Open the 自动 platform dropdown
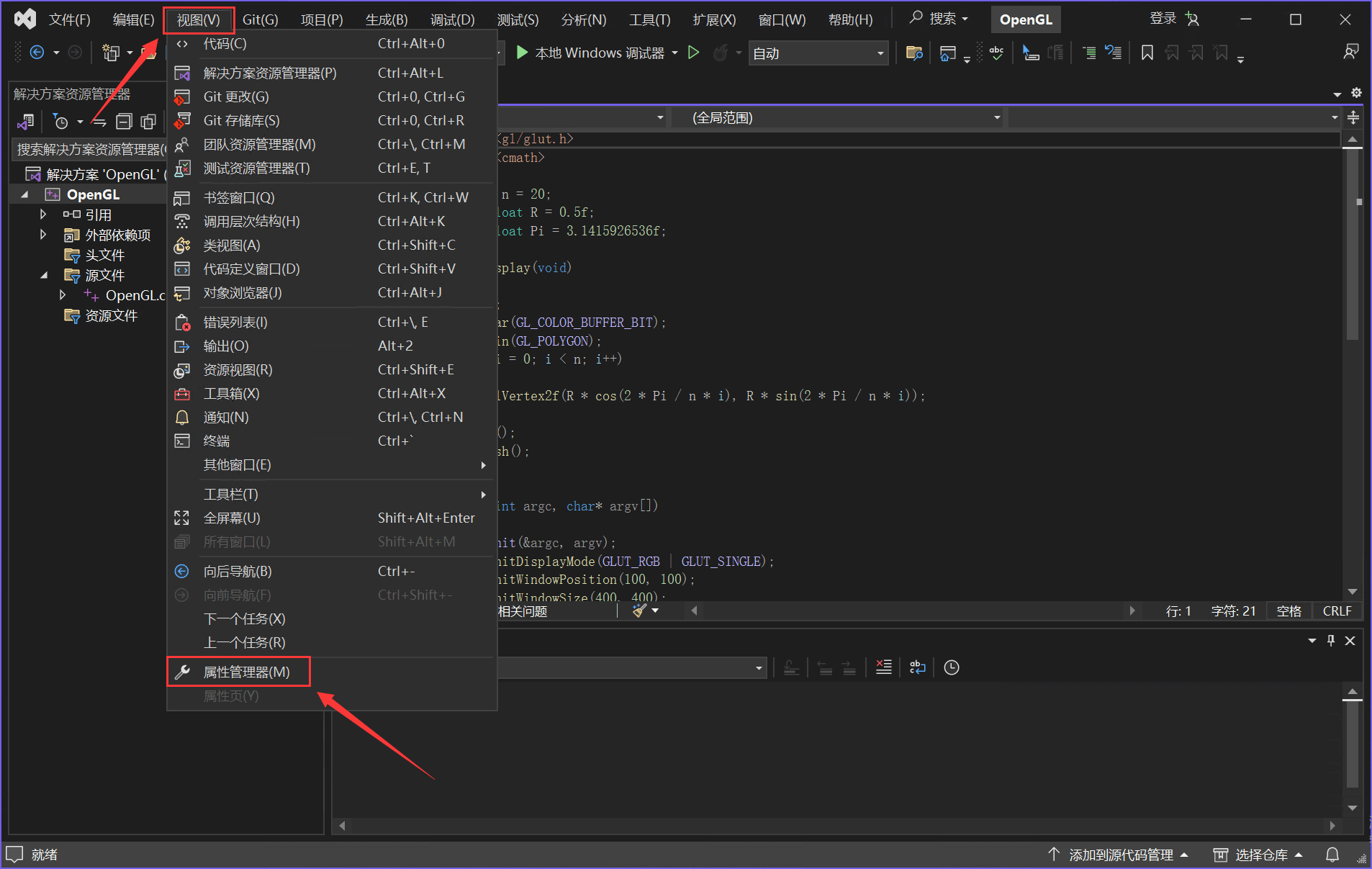Image resolution: width=1372 pixels, height=869 pixels. pos(818,53)
